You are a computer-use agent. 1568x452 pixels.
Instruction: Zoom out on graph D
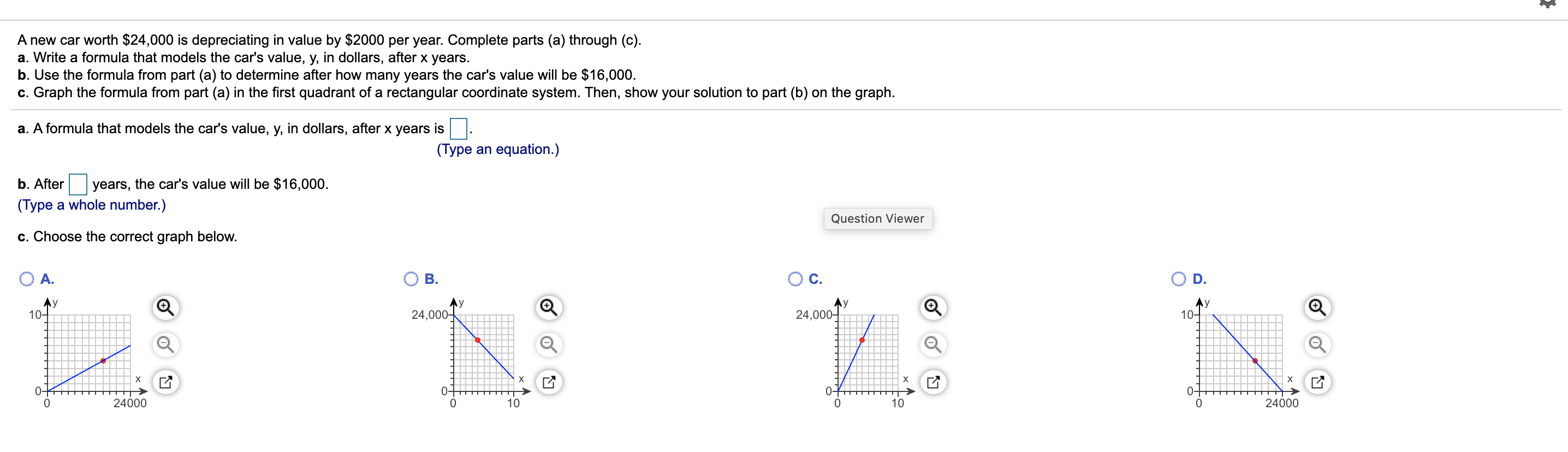pyautogui.click(x=1317, y=344)
